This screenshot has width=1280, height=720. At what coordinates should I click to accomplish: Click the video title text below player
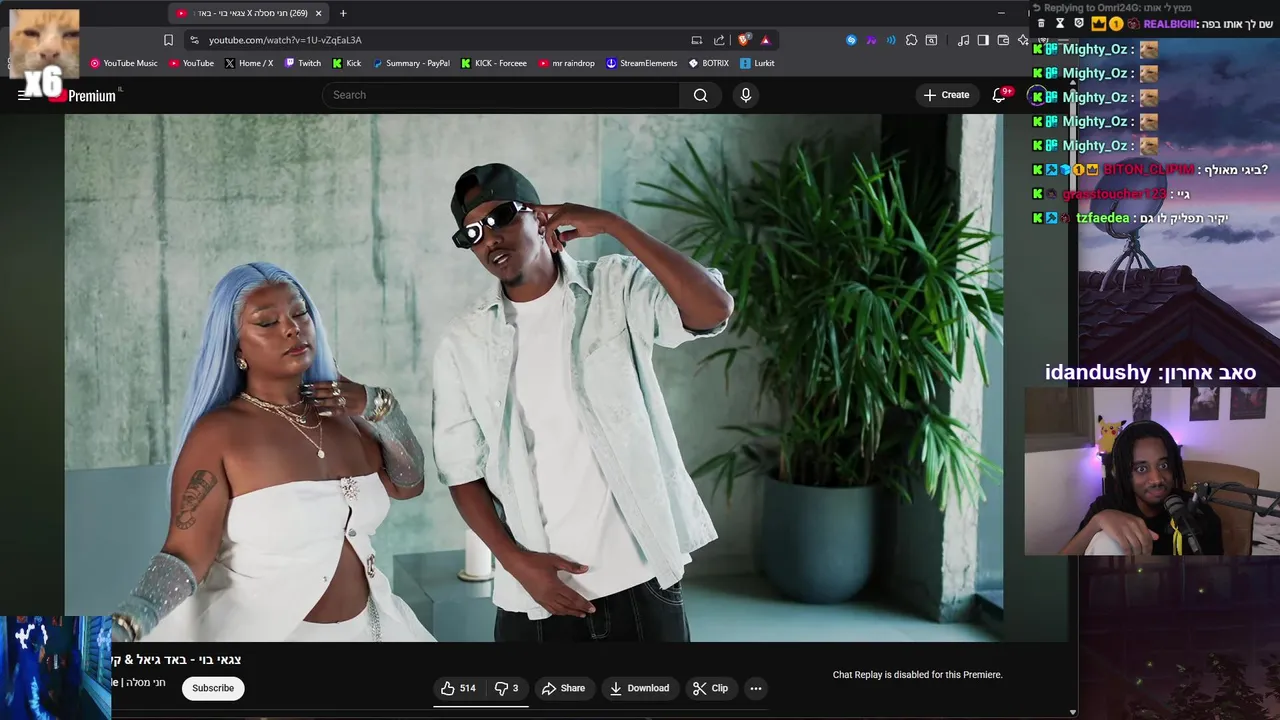coord(175,660)
